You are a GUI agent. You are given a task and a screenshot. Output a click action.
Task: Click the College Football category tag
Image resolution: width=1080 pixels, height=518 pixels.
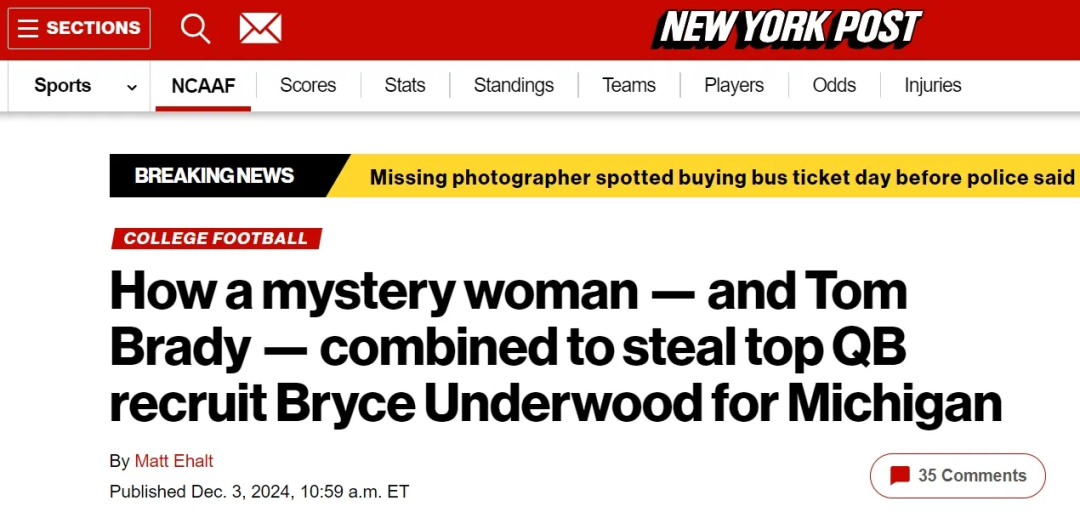coord(216,238)
